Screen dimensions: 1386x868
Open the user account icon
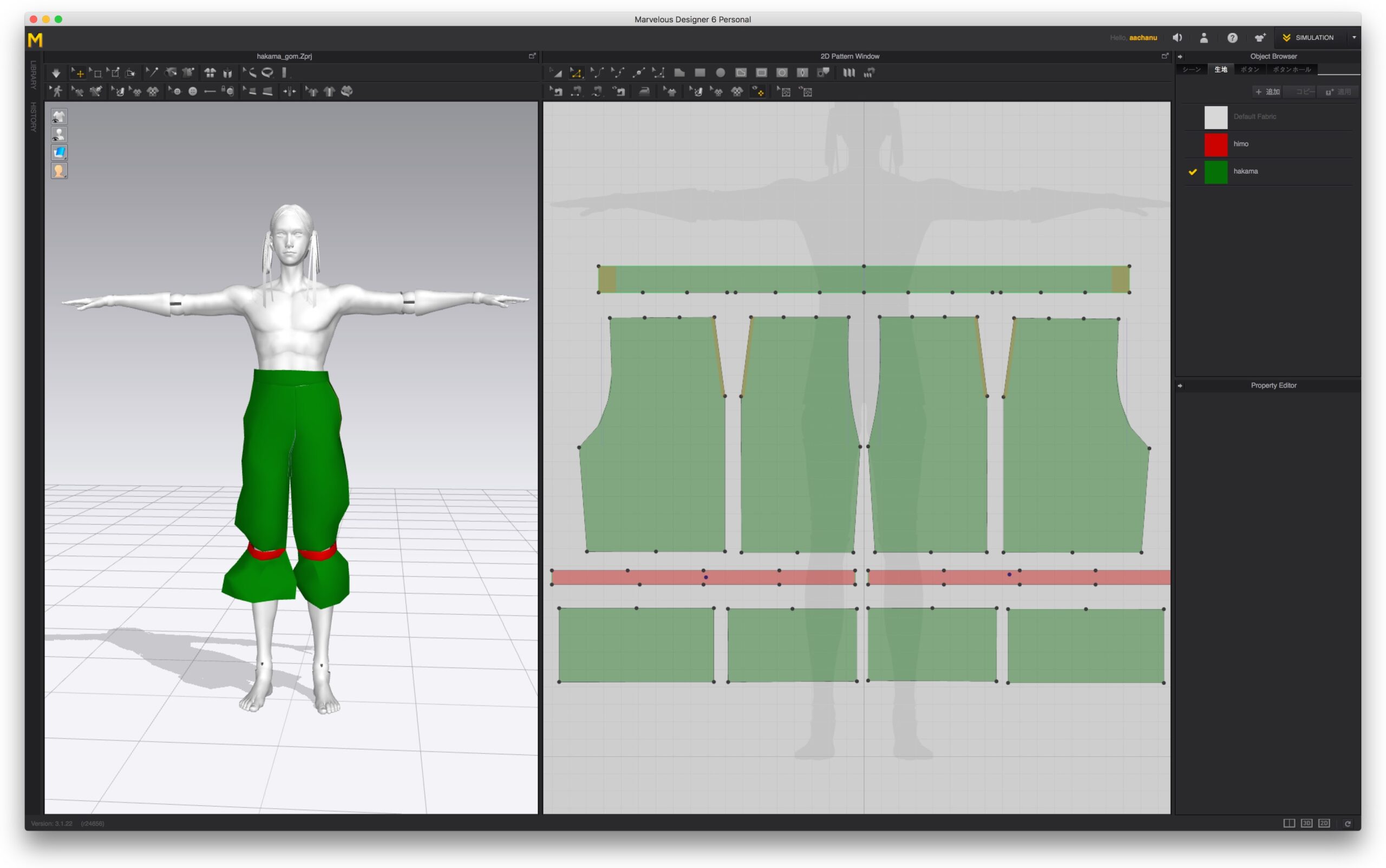pos(1204,38)
